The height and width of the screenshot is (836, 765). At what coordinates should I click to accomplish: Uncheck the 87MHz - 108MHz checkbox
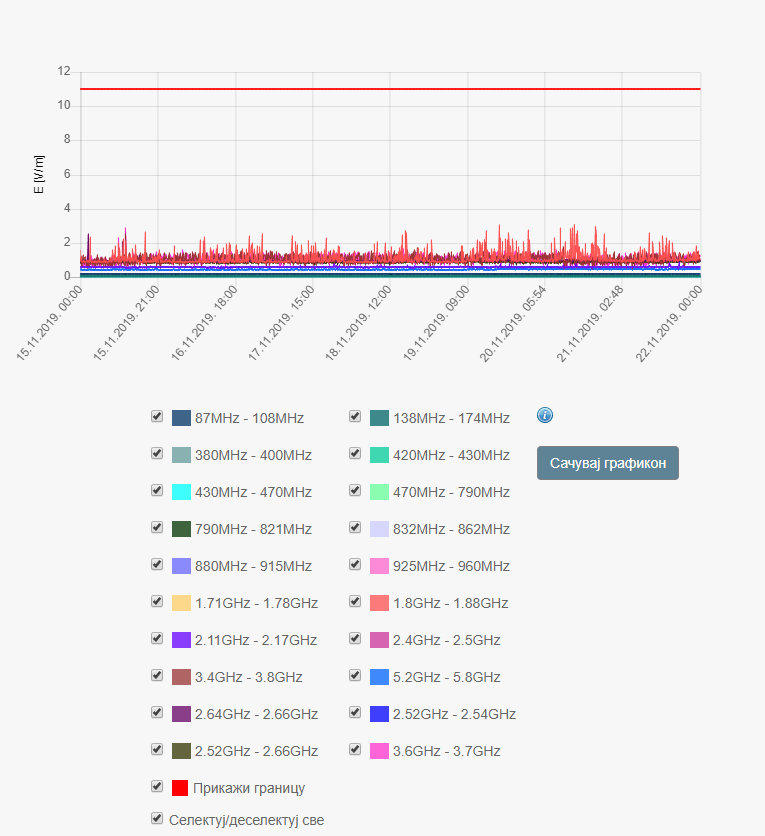[157, 417]
